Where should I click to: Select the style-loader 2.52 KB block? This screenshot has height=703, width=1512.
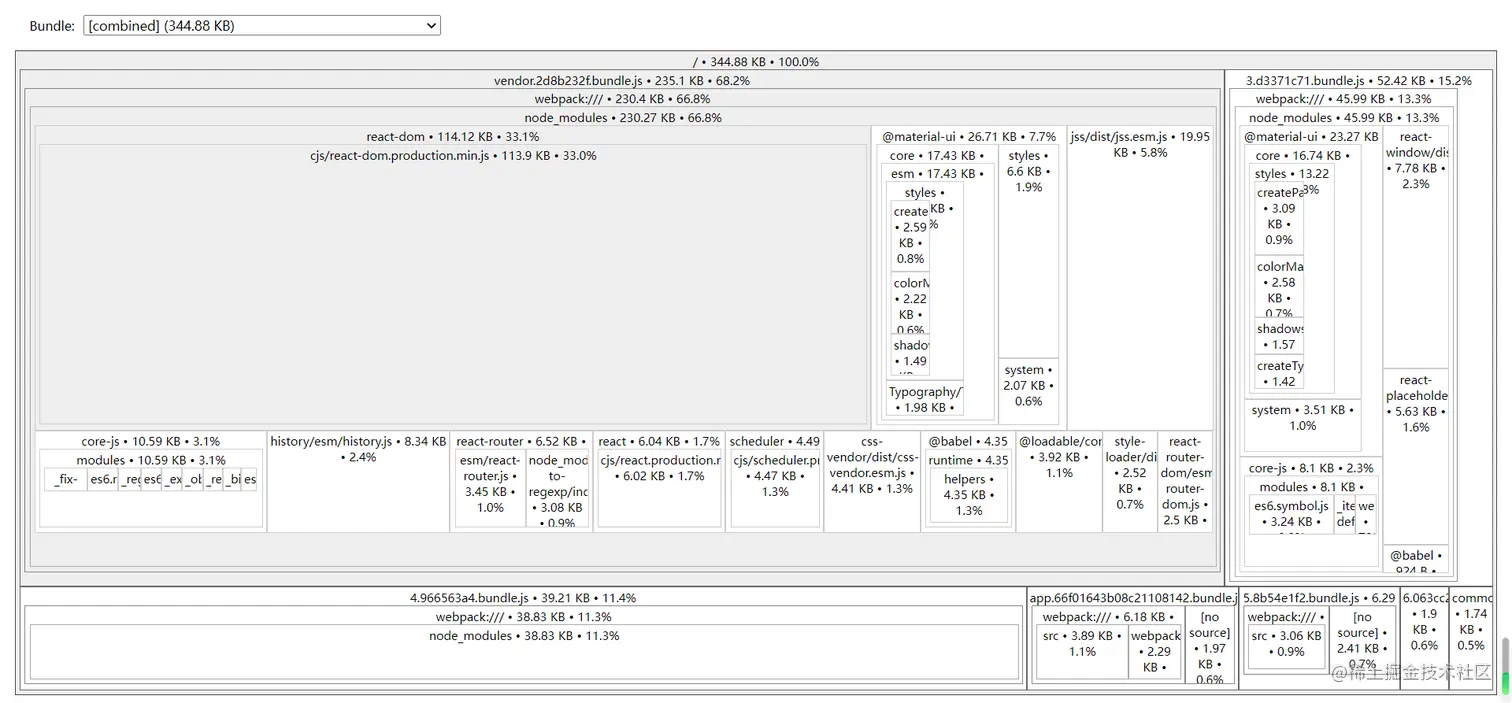coord(1130,482)
